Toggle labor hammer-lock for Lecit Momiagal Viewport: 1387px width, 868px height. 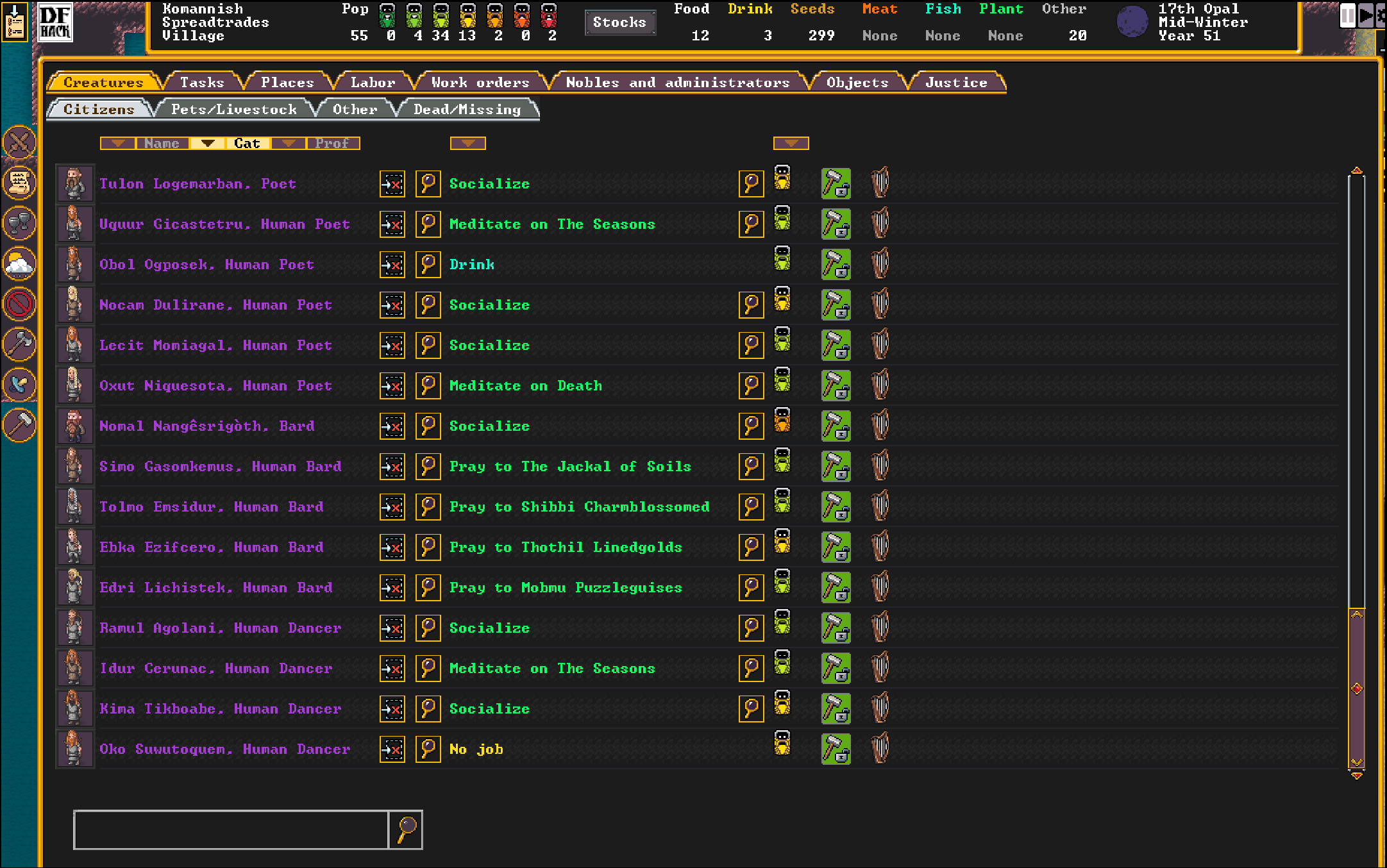click(836, 345)
